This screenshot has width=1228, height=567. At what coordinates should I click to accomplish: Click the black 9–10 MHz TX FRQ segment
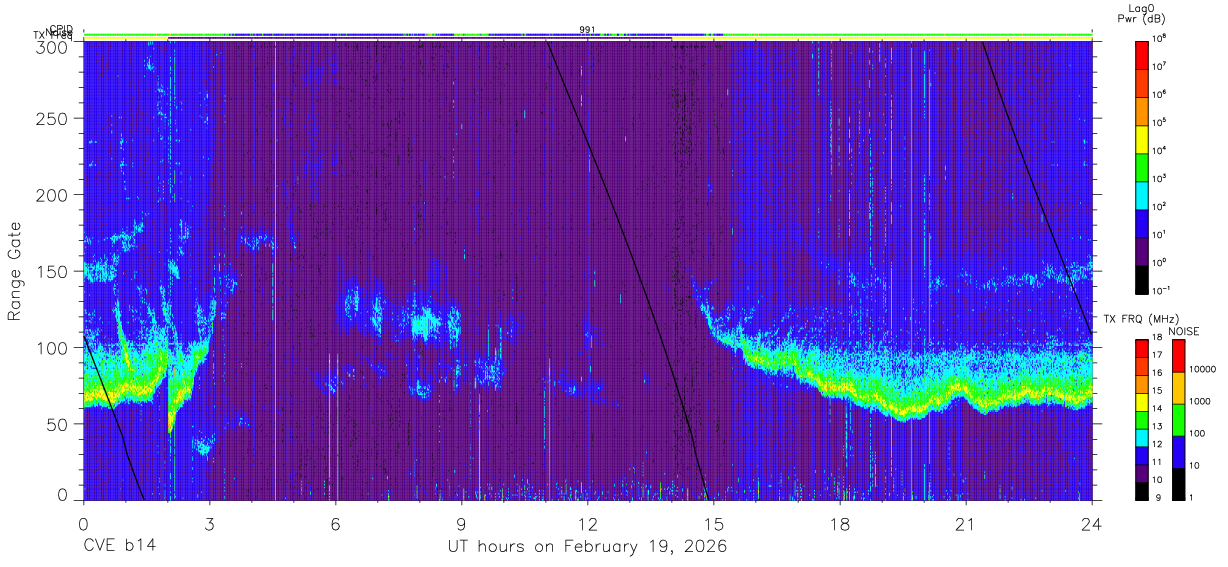(1142, 490)
